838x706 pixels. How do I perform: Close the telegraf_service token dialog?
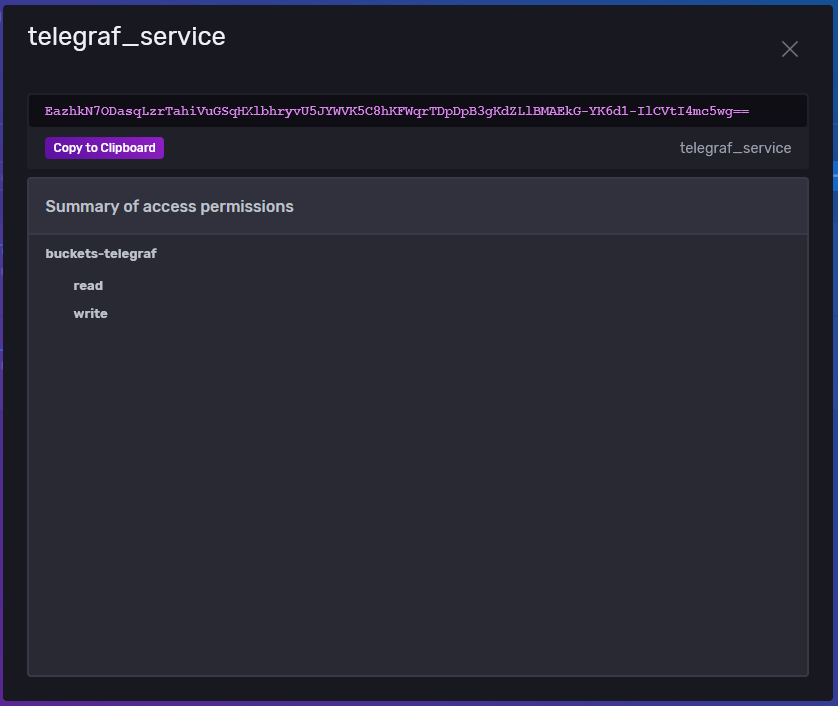[x=789, y=49]
